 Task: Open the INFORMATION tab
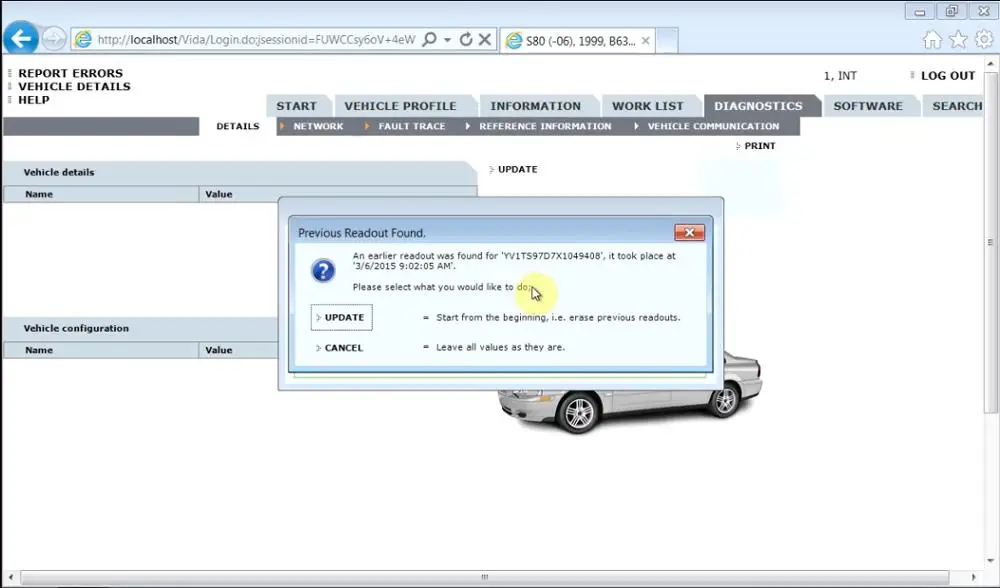pos(535,106)
